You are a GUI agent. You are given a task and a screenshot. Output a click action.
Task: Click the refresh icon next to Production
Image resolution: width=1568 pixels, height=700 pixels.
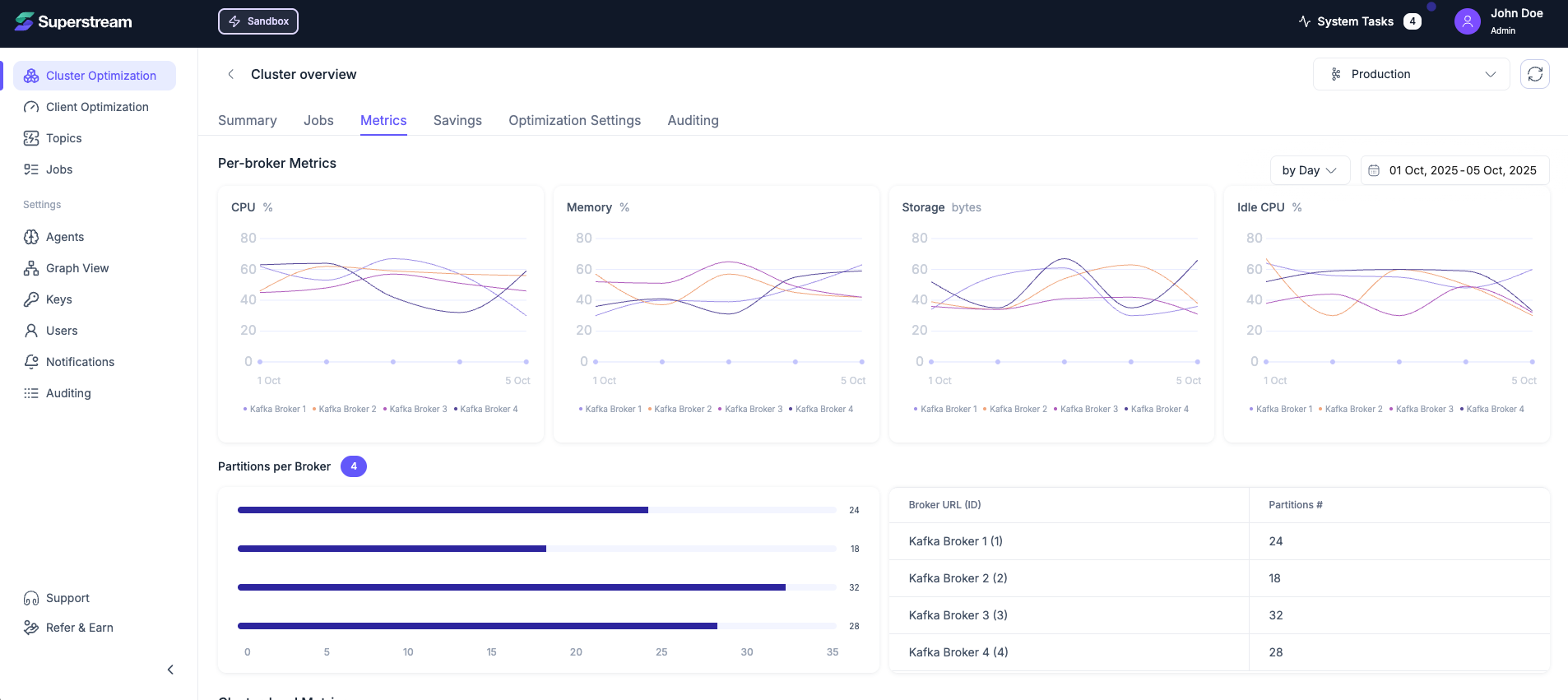tap(1535, 74)
